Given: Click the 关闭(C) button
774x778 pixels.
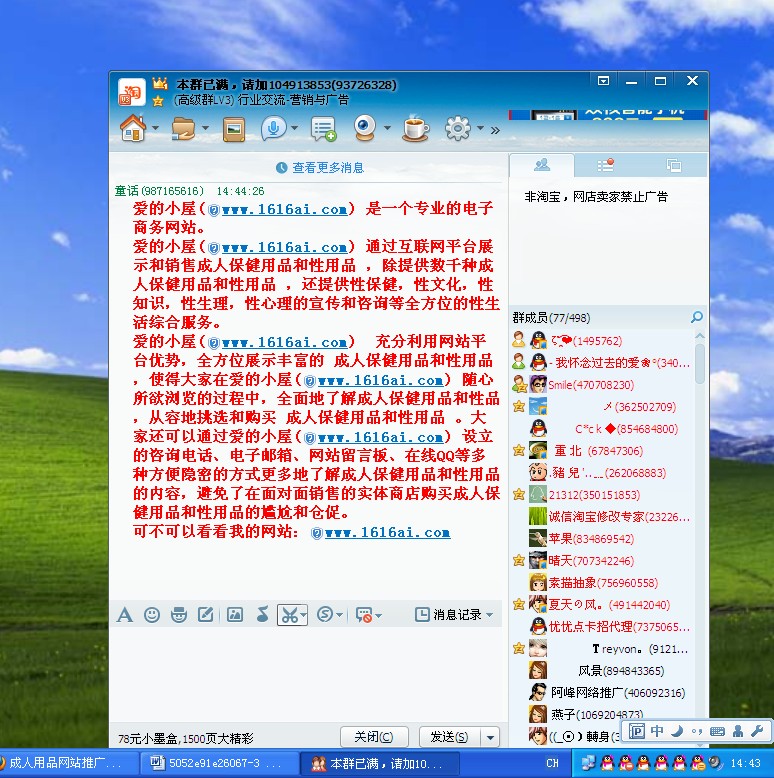Looking at the screenshot, I should tap(374, 737).
